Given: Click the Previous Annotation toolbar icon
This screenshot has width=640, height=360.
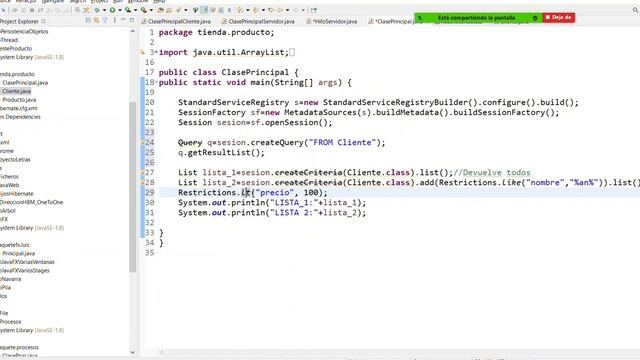Looking at the screenshot, I should (256, 10).
